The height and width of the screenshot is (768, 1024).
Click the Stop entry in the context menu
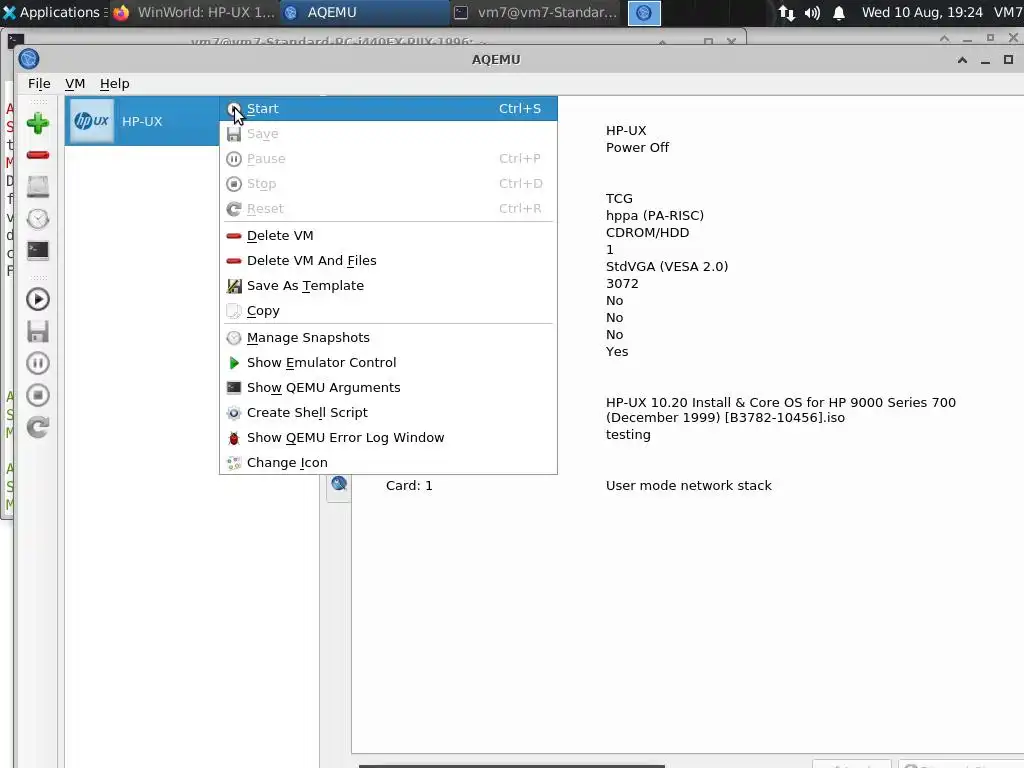389,184
